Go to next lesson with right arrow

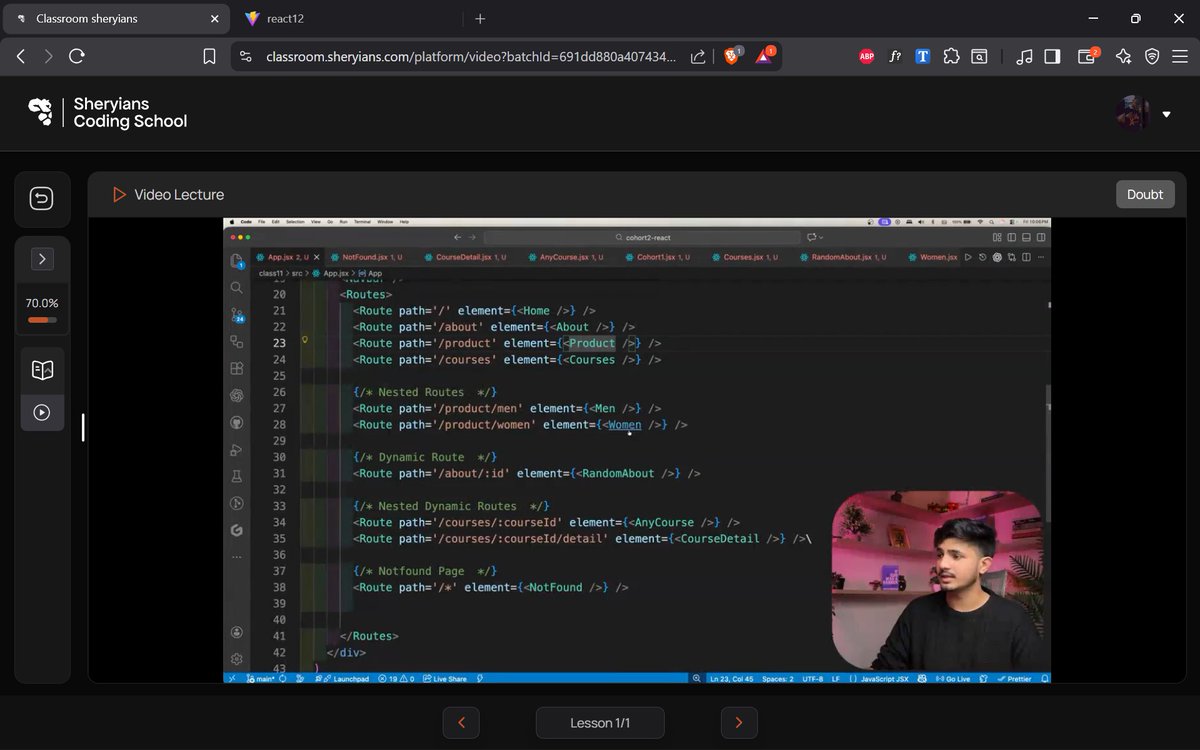(739, 722)
